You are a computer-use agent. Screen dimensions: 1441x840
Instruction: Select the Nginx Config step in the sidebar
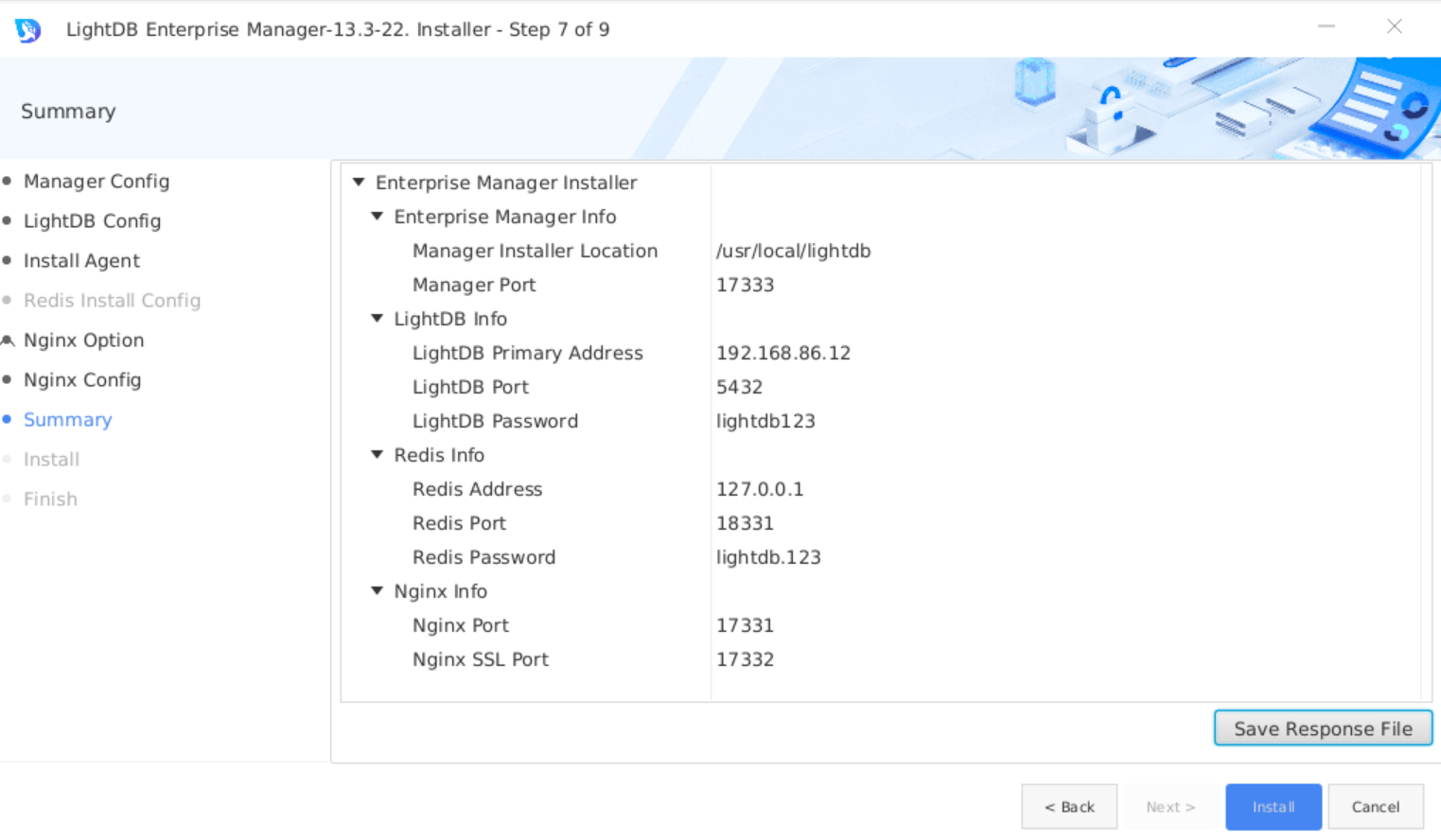pyautogui.click(x=82, y=379)
